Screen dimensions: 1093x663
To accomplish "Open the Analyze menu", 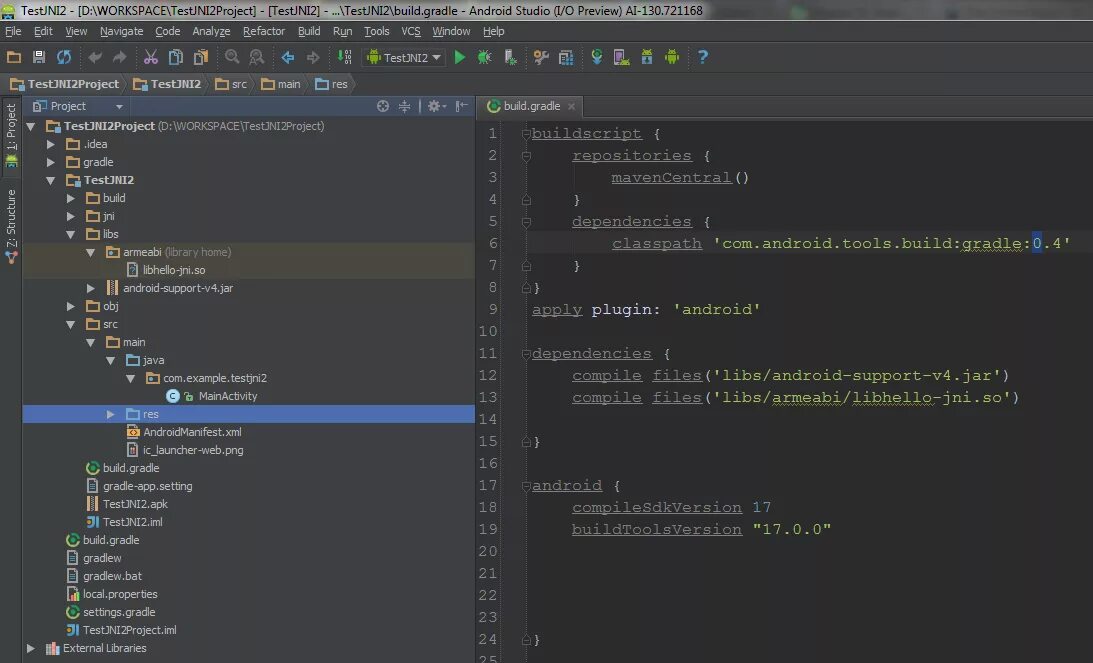I will coord(211,31).
